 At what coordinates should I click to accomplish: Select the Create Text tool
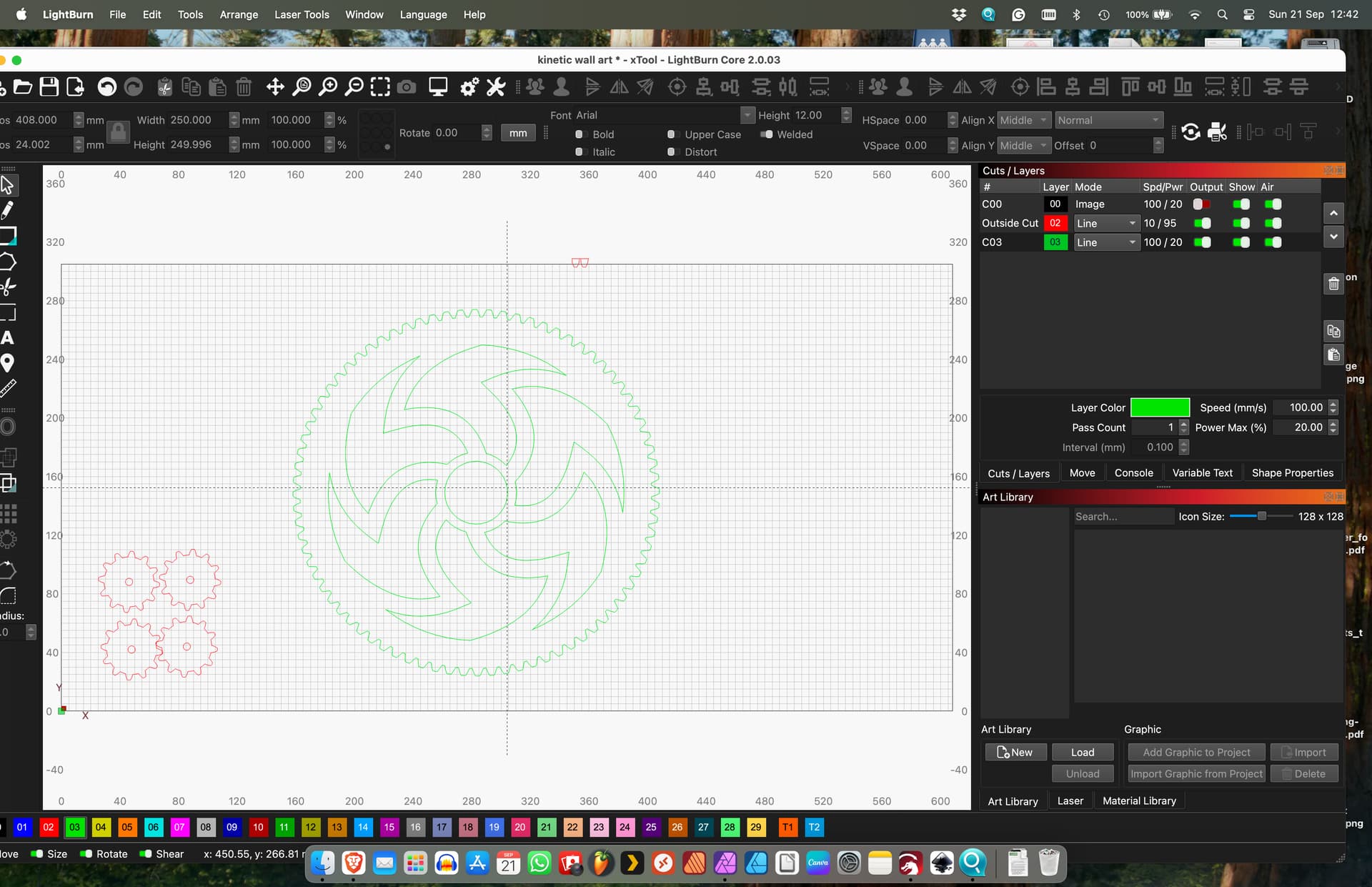7,337
